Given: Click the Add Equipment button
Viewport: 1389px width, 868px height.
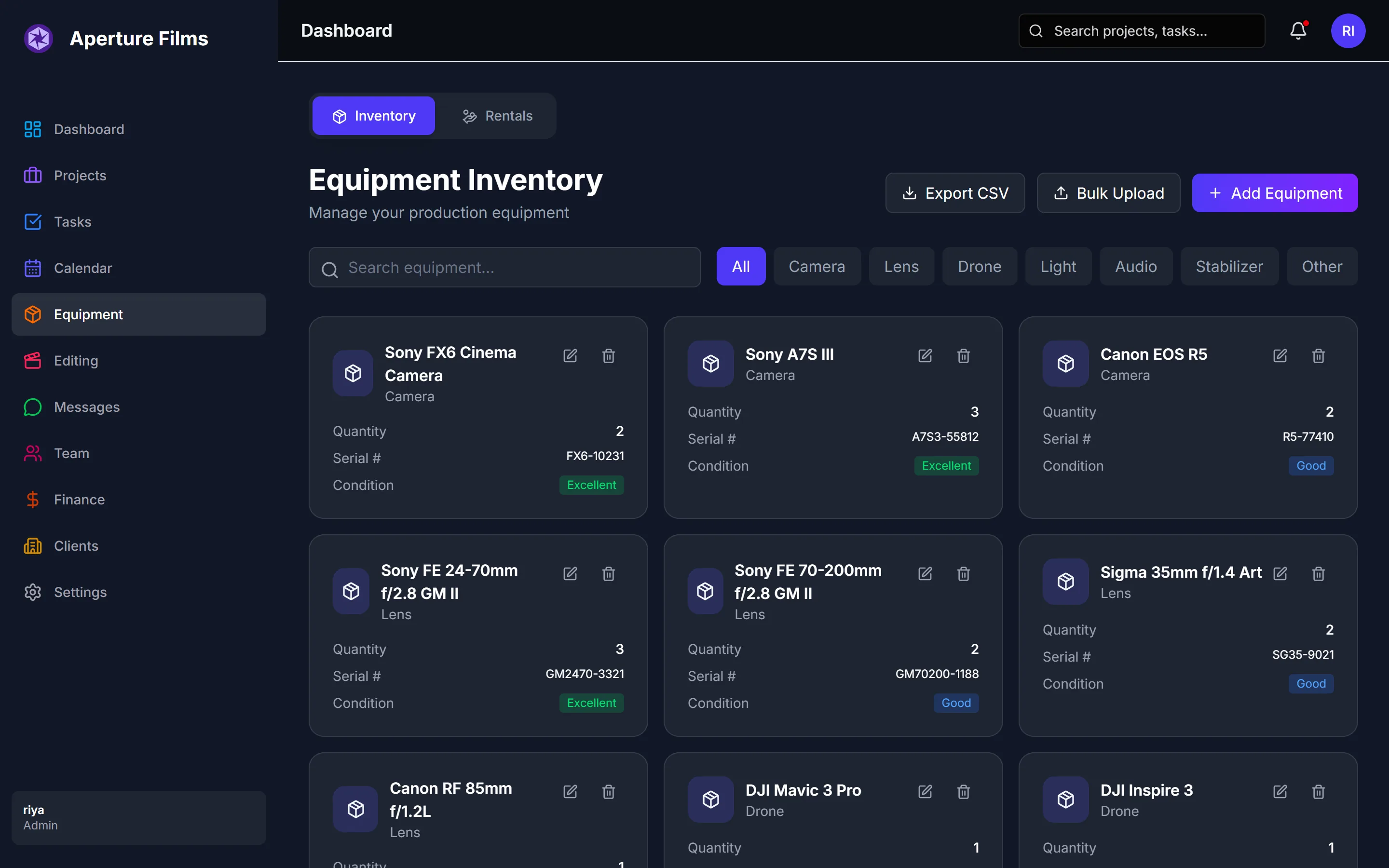Looking at the screenshot, I should pyautogui.click(x=1275, y=193).
